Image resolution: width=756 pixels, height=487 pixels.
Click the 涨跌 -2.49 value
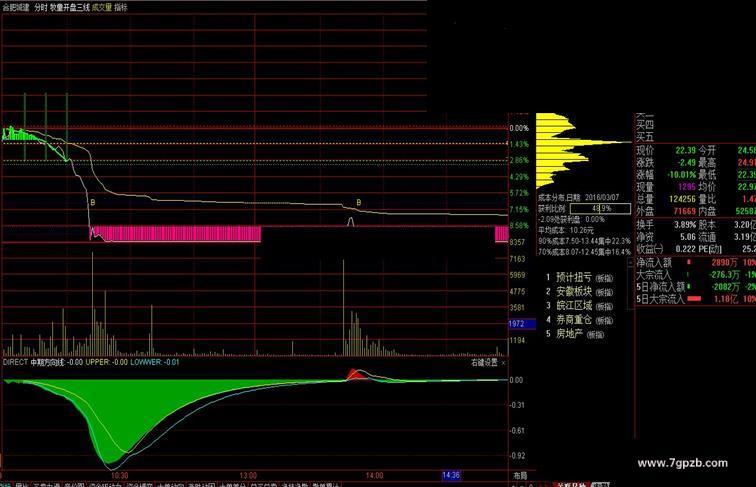685,162
